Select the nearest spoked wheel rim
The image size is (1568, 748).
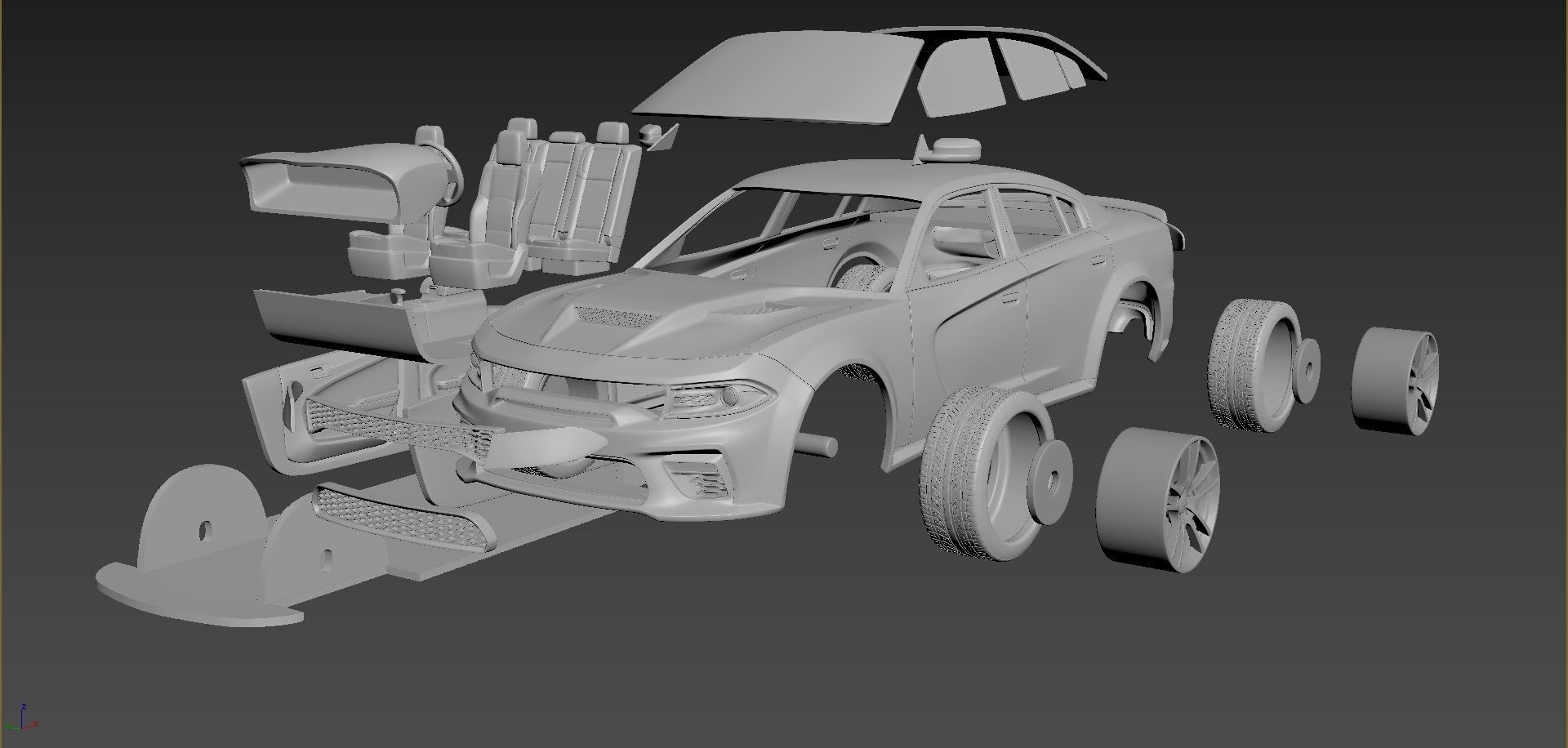pyautogui.click(x=1160, y=500)
